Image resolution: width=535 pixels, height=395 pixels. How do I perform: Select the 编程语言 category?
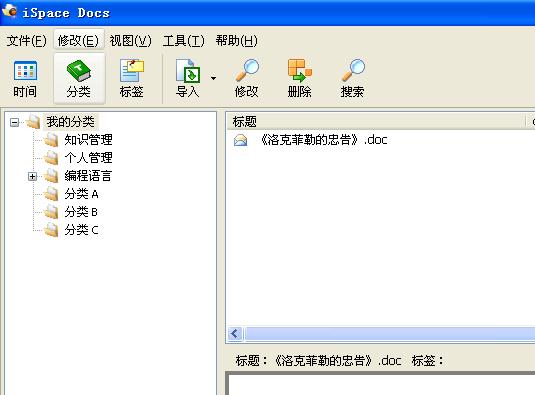(x=88, y=176)
